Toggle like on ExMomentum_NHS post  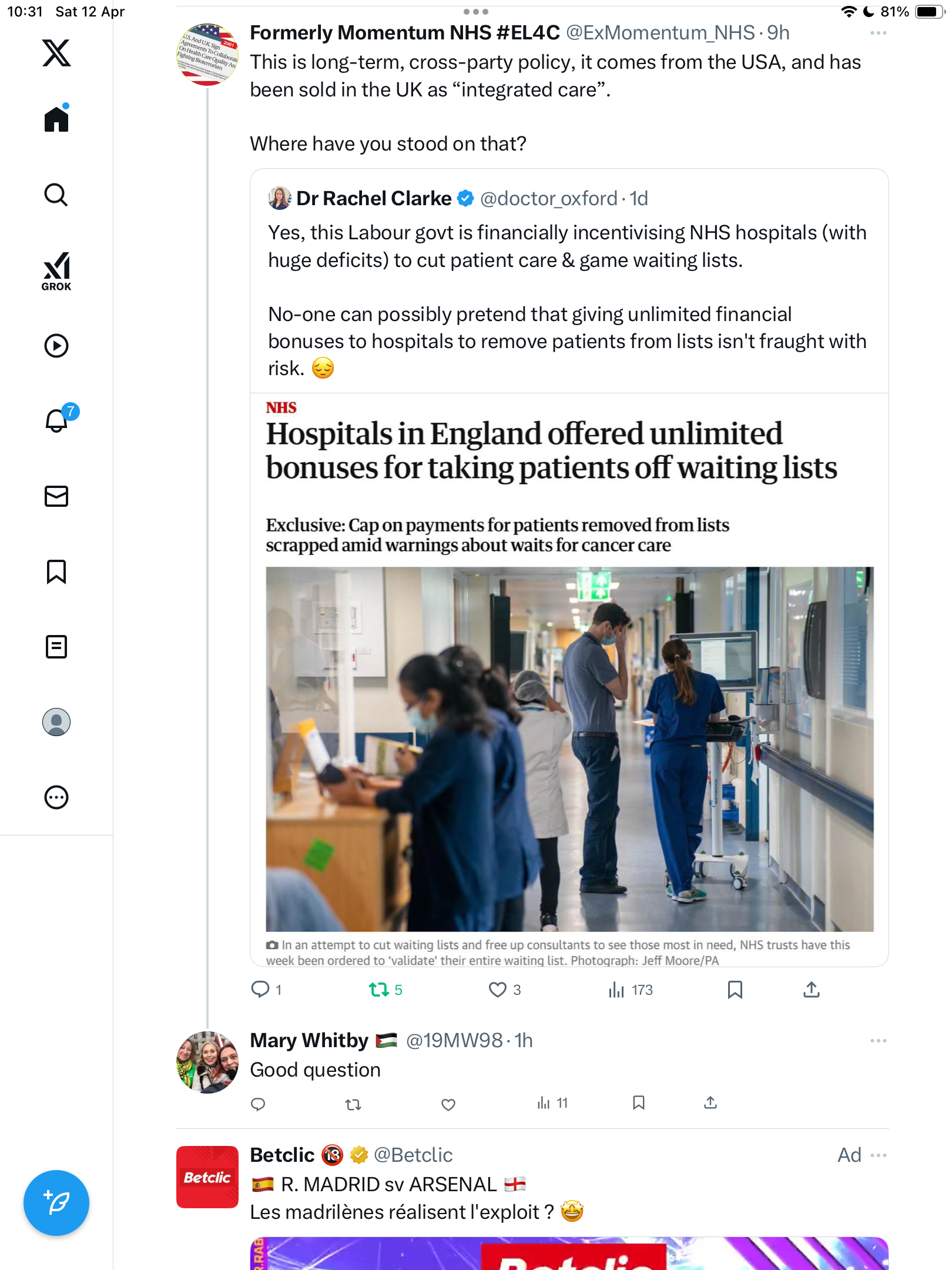(x=505, y=990)
